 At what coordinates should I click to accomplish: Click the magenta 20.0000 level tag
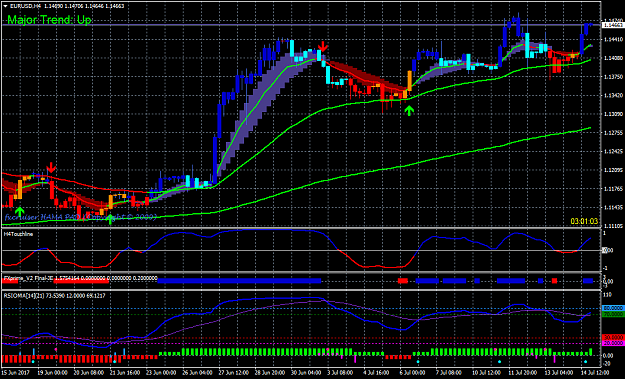pyautogui.click(x=613, y=343)
